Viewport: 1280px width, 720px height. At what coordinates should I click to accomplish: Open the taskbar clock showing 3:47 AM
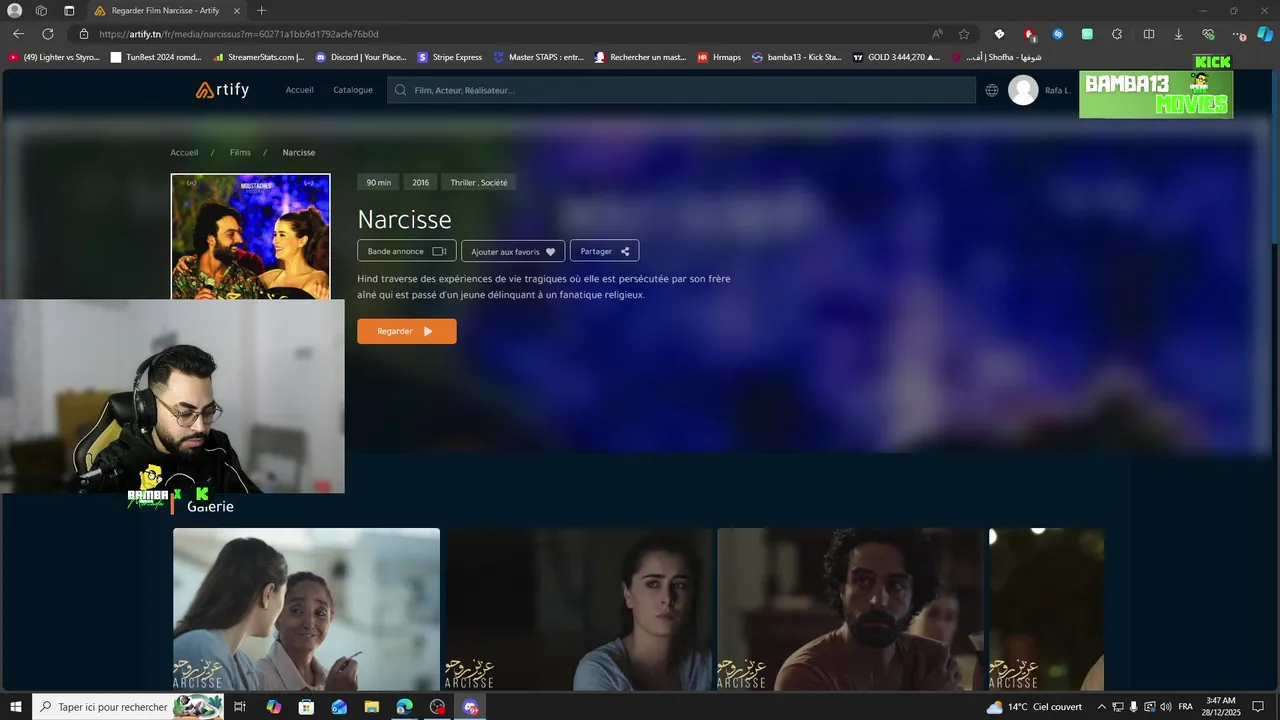(1222, 707)
